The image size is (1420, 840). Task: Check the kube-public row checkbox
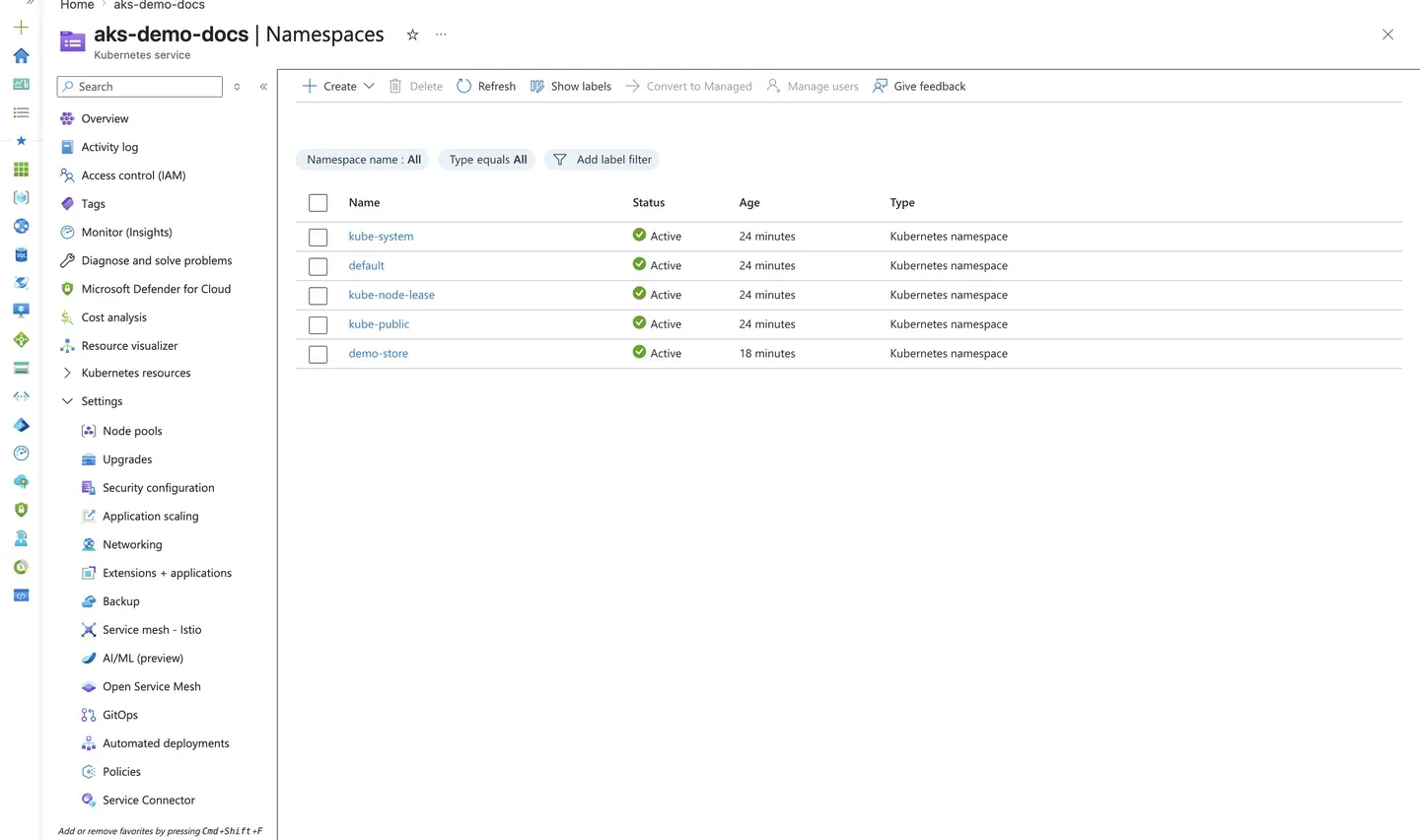[318, 324]
